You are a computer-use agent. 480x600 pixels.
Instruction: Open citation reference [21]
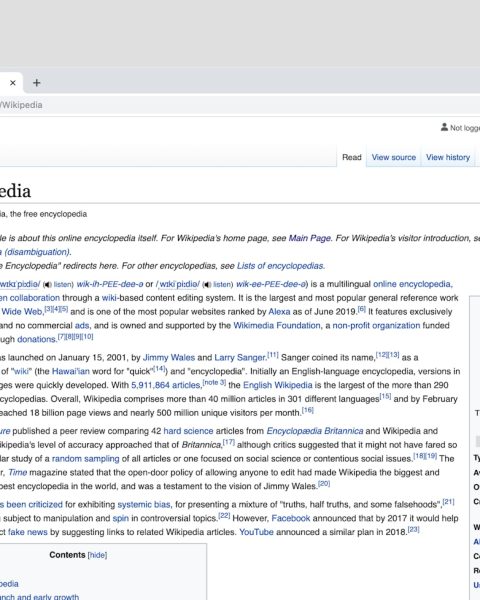[x=448, y=502]
